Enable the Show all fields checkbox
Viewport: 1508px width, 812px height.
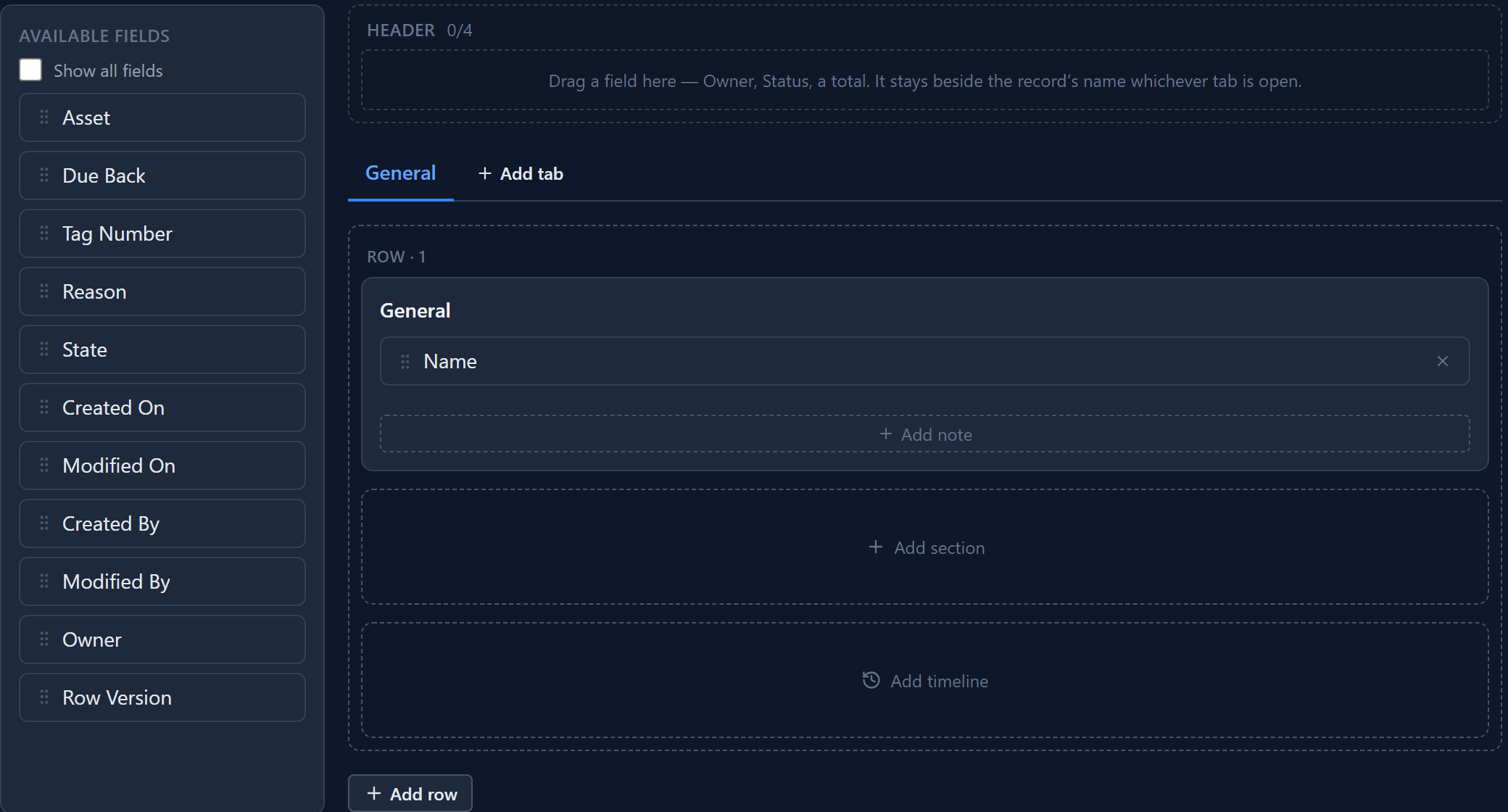tap(30, 70)
